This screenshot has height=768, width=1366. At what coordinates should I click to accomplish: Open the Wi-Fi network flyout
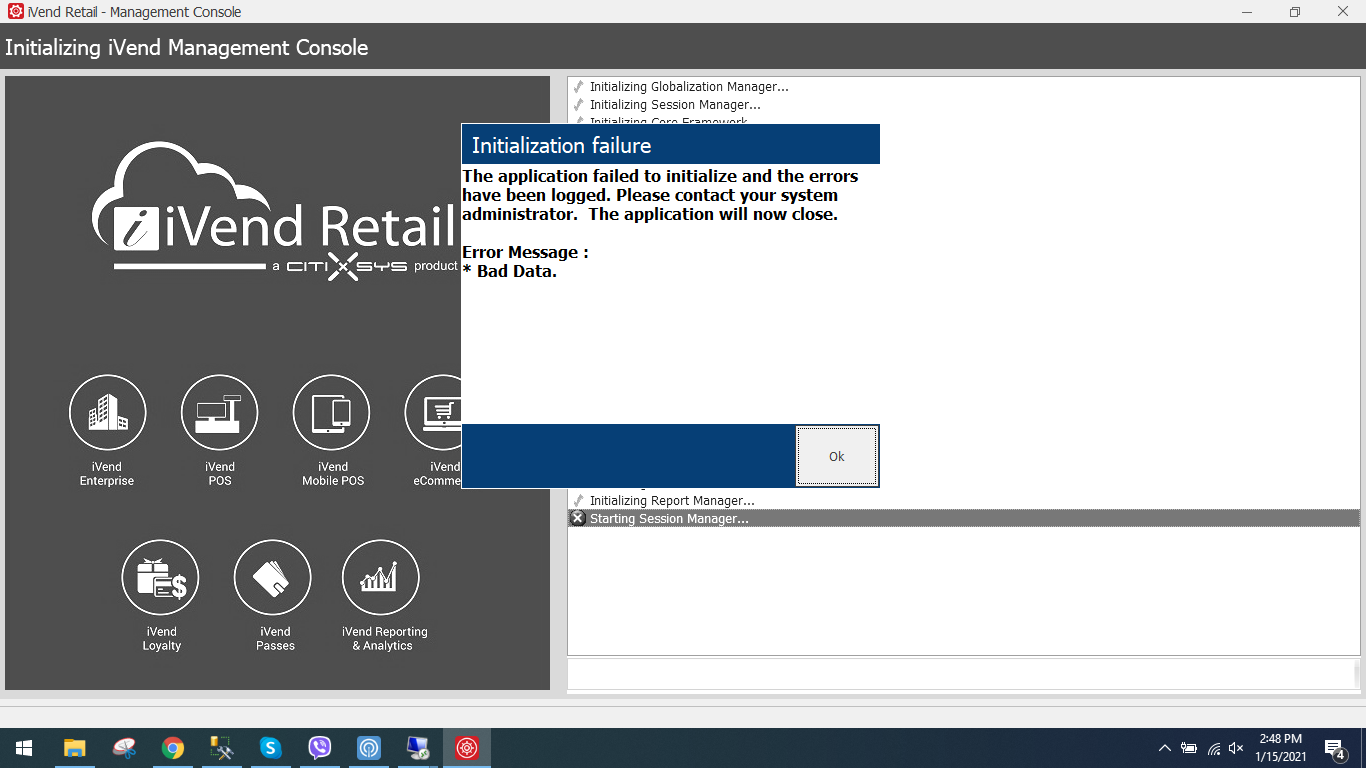coord(1213,748)
